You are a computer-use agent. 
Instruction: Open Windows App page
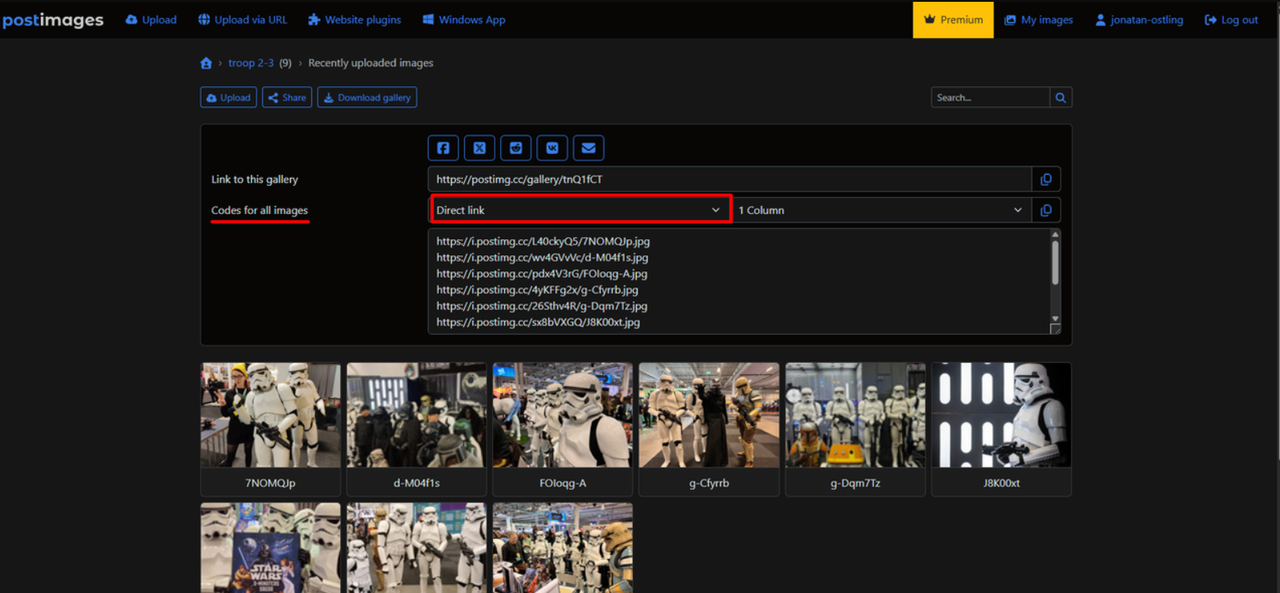(464, 20)
